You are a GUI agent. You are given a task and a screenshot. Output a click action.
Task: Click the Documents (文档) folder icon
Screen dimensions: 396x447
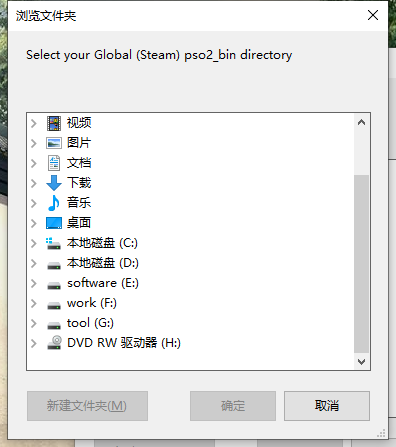pyautogui.click(x=54, y=163)
